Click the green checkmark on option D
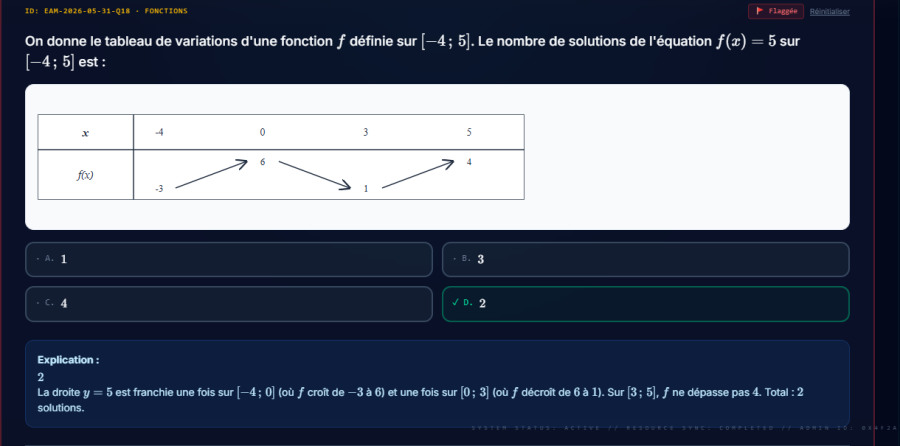The width and height of the screenshot is (900, 446). (456, 303)
